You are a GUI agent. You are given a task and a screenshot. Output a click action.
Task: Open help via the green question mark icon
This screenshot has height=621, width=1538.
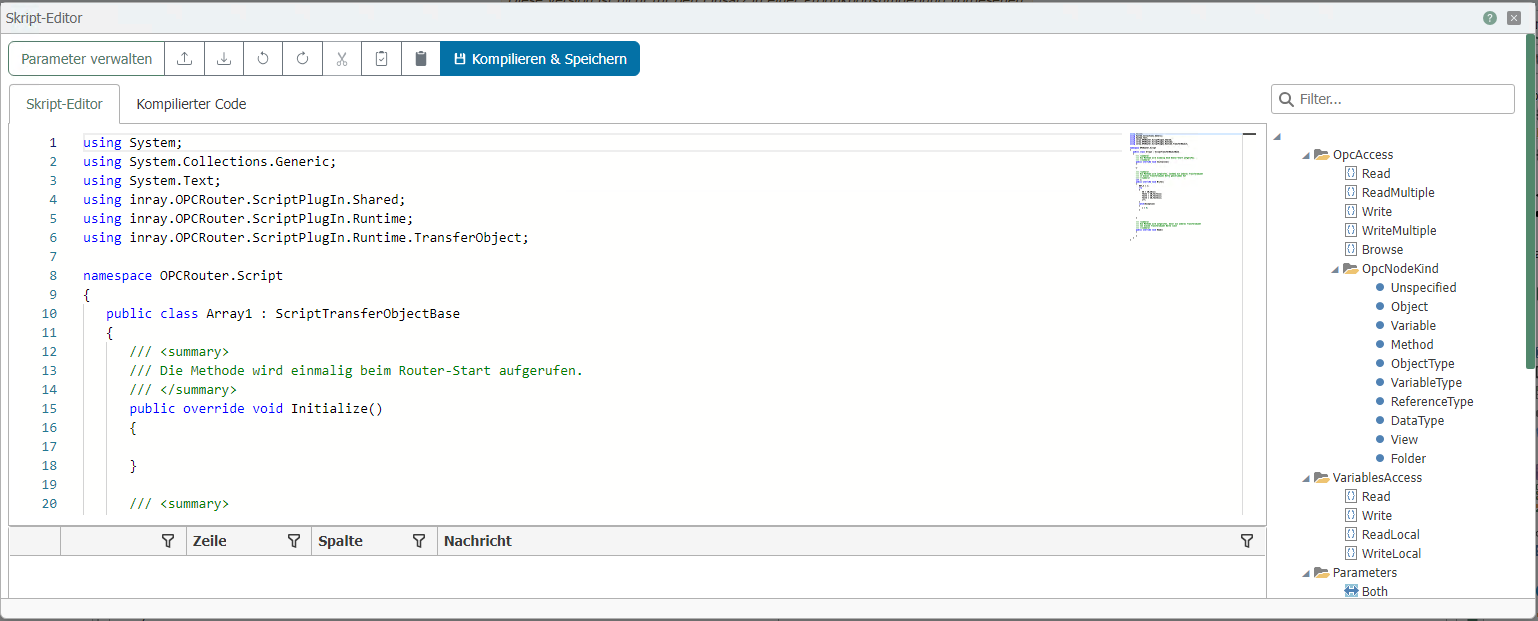click(x=1490, y=18)
